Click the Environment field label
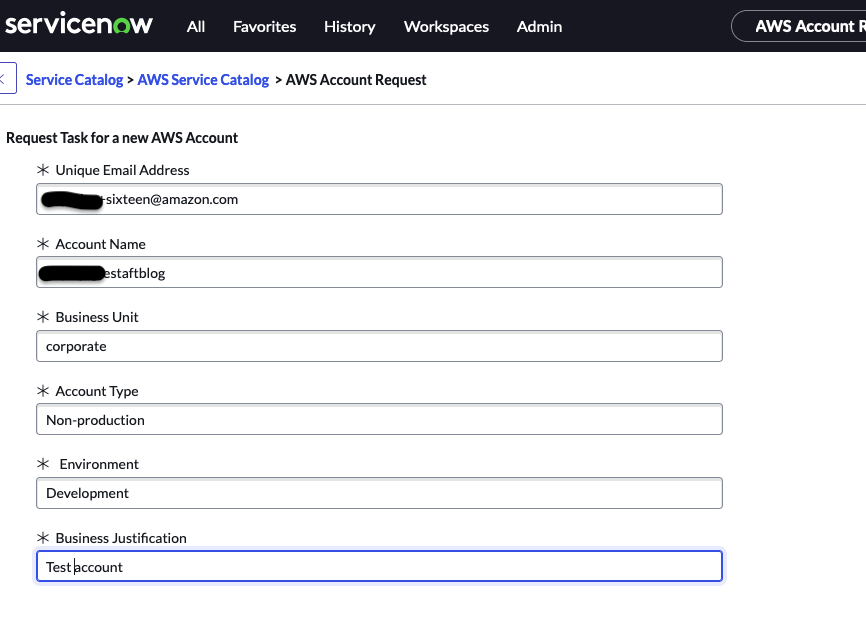This screenshot has height=632, width=866. click(x=98, y=464)
